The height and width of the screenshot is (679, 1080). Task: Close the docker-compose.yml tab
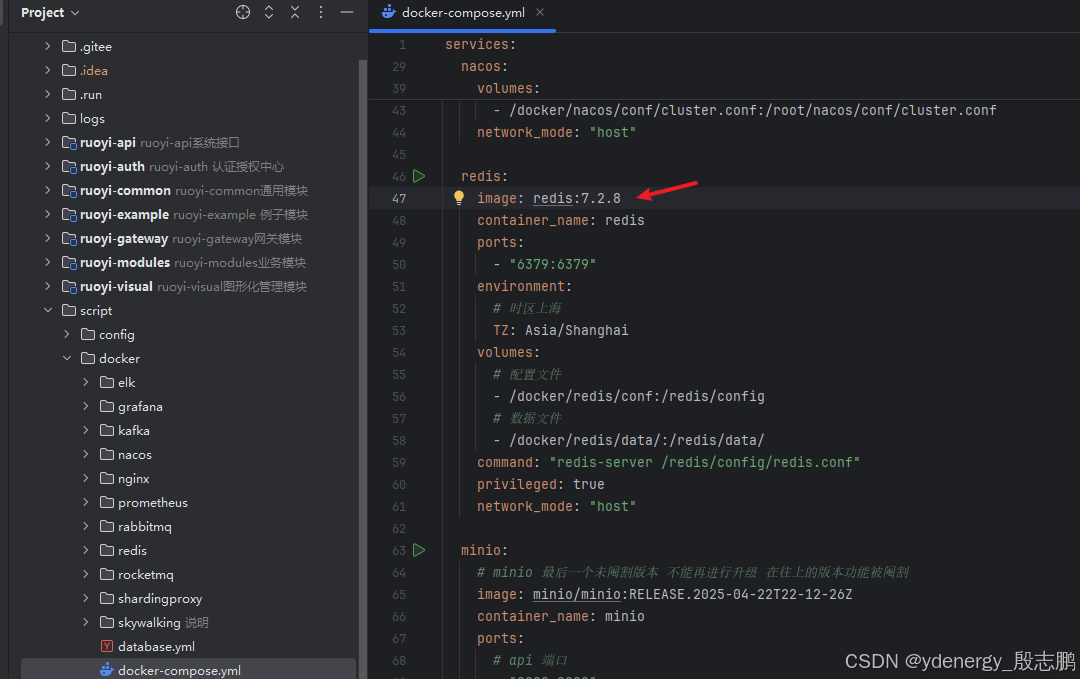[x=540, y=13]
